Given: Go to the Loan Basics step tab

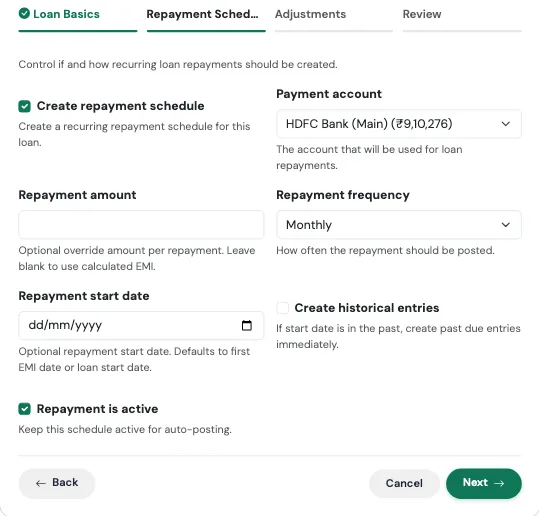Looking at the screenshot, I should point(78,19).
